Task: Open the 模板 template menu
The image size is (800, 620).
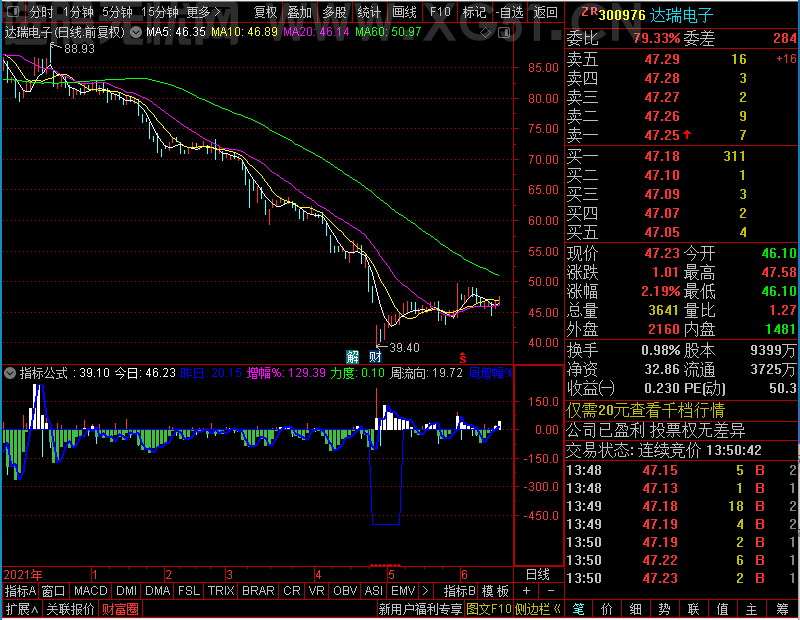Action: pos(495,591)
